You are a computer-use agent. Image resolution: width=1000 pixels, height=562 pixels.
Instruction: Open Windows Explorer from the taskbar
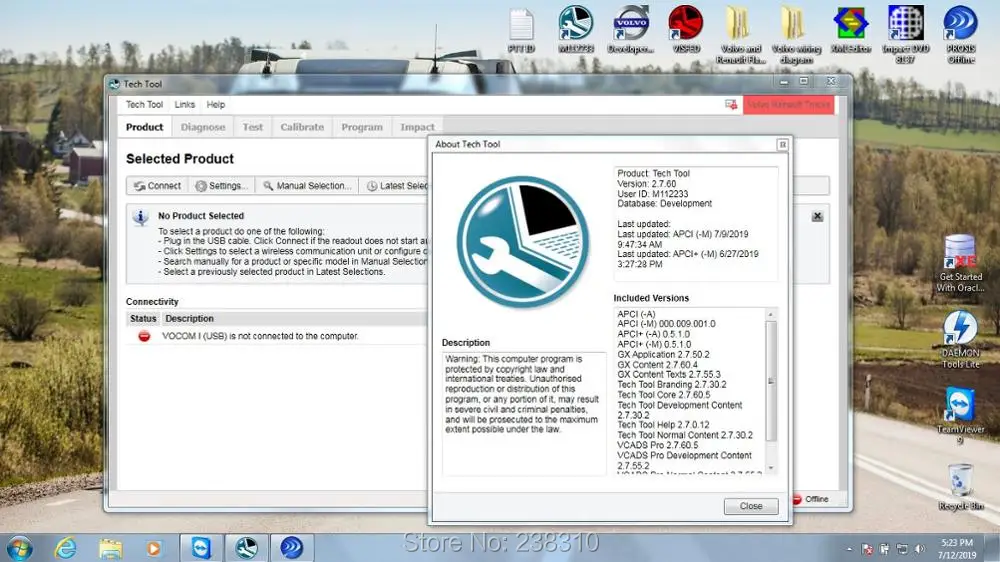110,548
